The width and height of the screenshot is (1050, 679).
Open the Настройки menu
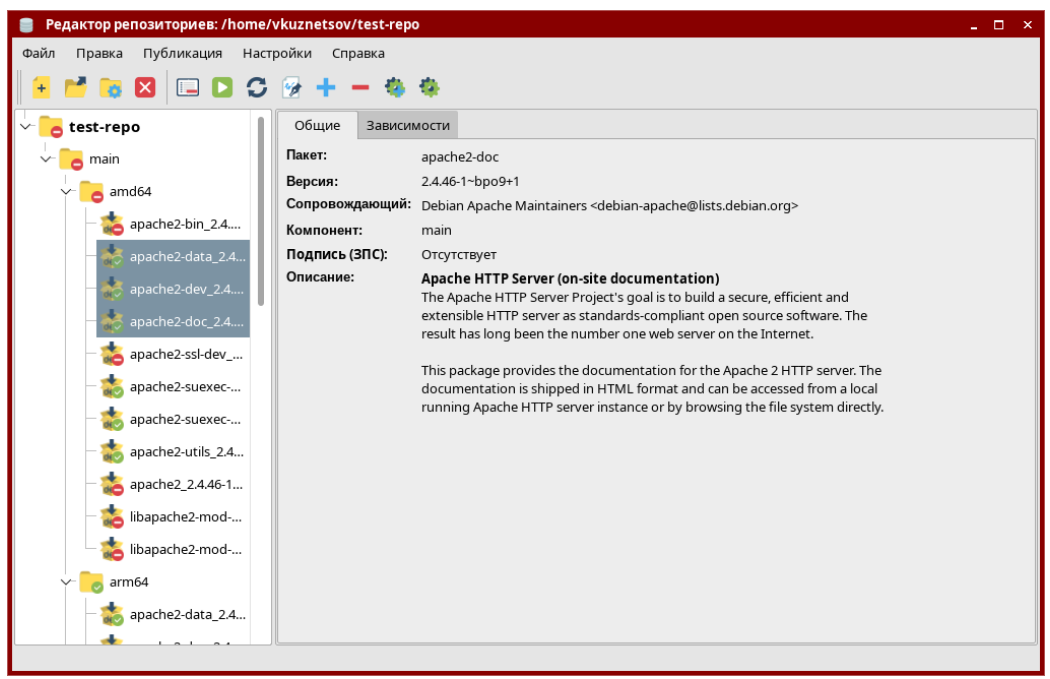(x=277, y=53)
